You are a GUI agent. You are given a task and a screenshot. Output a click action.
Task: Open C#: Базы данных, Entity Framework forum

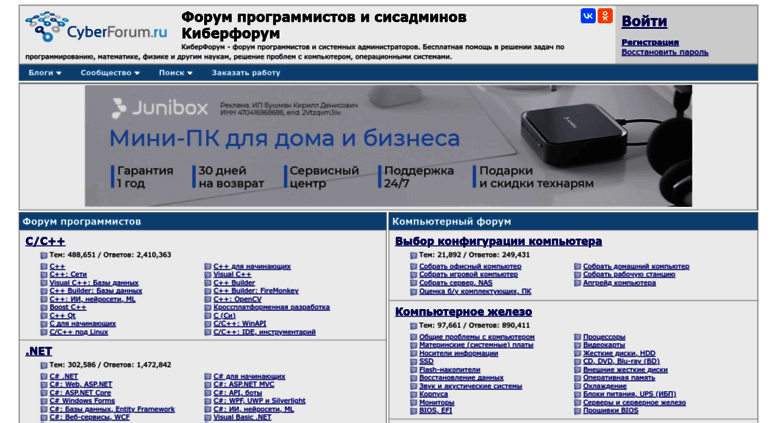pyautogui.click(x=112, y=409)
